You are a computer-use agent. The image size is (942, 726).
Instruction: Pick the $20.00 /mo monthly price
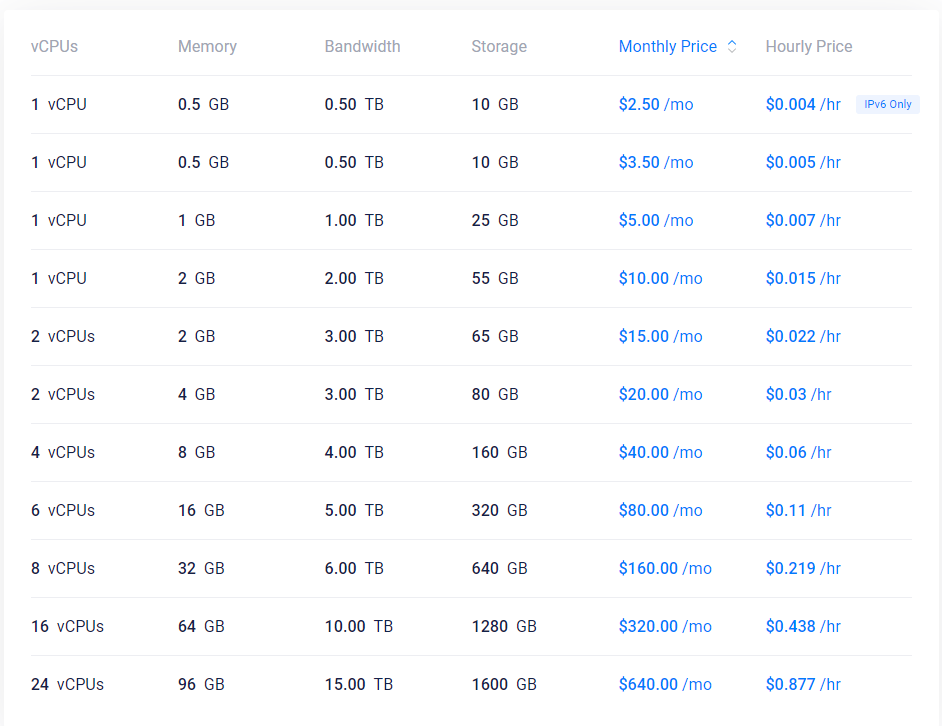click(x=660, y=394)
